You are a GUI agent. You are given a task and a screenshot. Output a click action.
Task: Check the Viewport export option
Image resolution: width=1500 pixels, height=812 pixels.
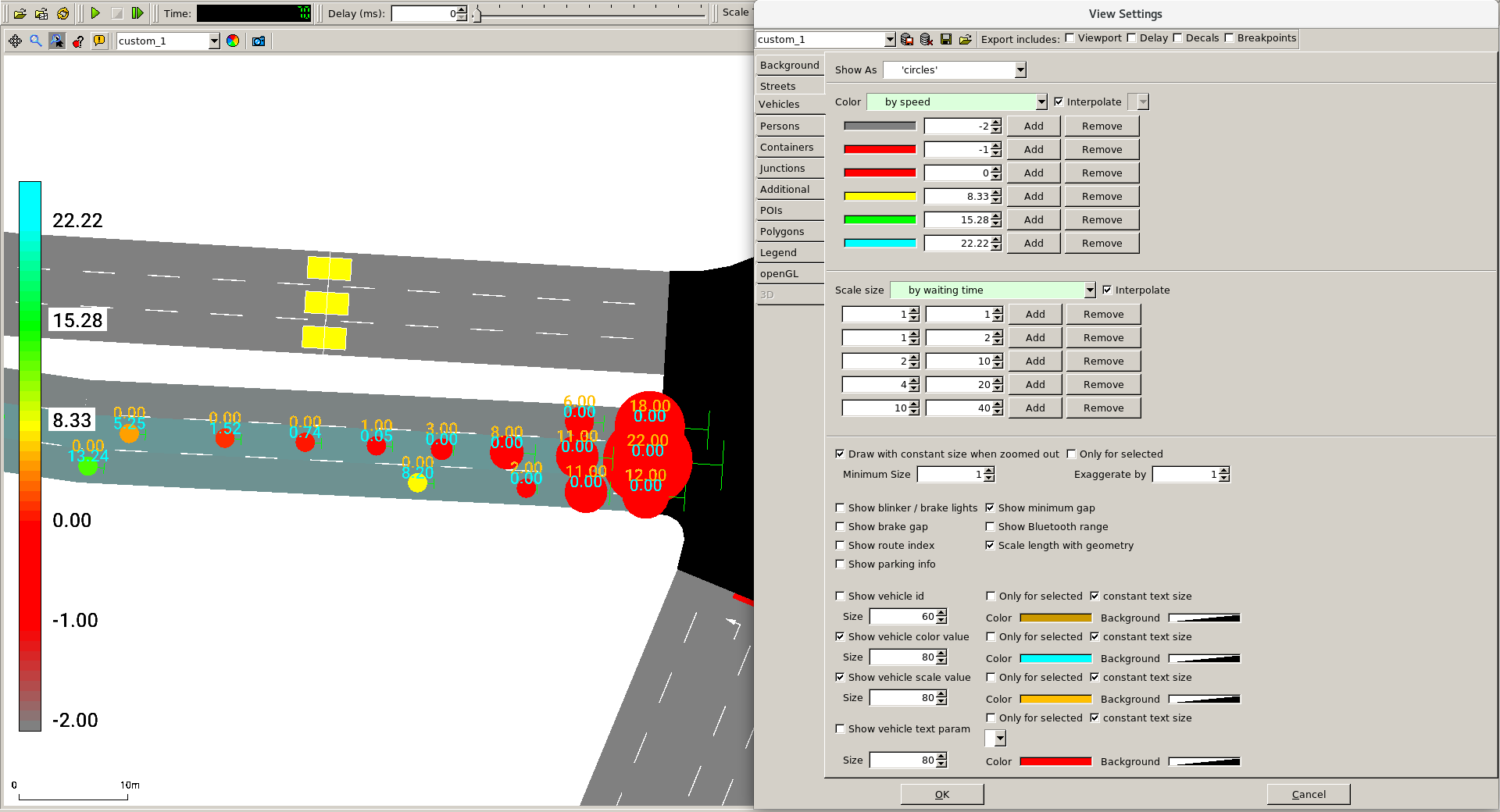[1070, 37]
